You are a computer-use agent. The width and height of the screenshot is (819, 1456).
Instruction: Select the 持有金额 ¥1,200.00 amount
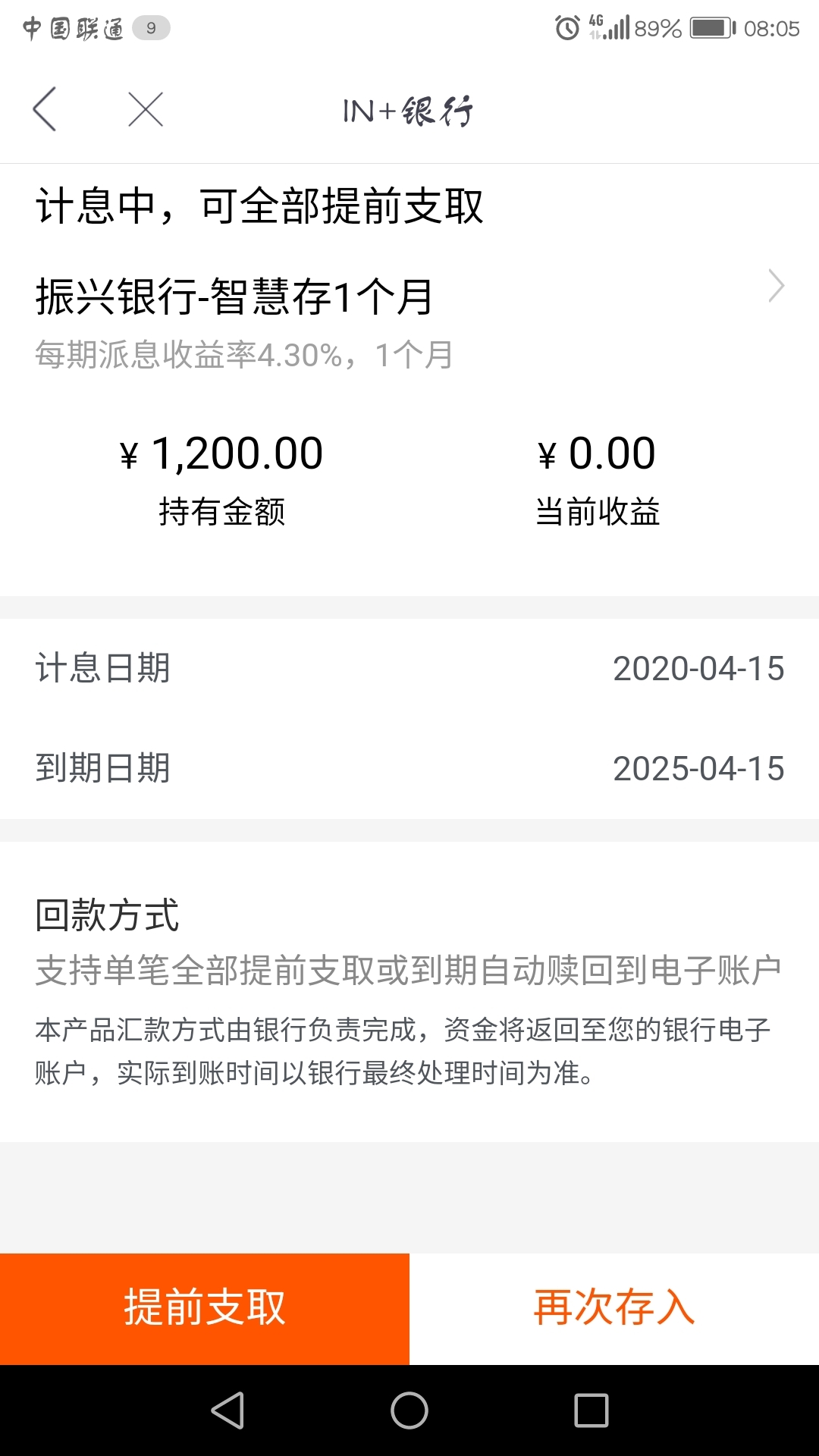click(x=222, y=453)
